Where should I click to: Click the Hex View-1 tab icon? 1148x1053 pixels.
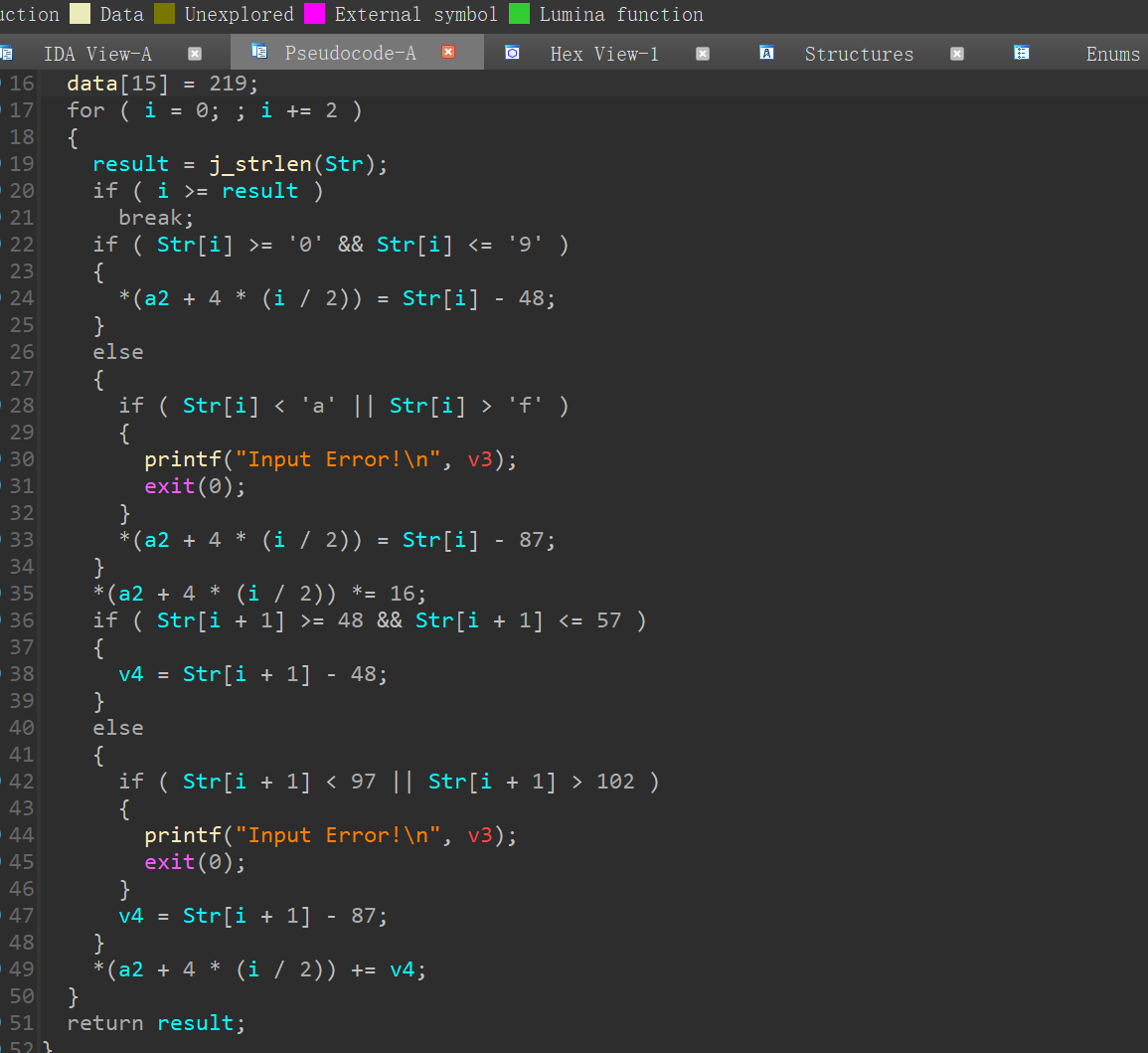click(x=512, y=53)
